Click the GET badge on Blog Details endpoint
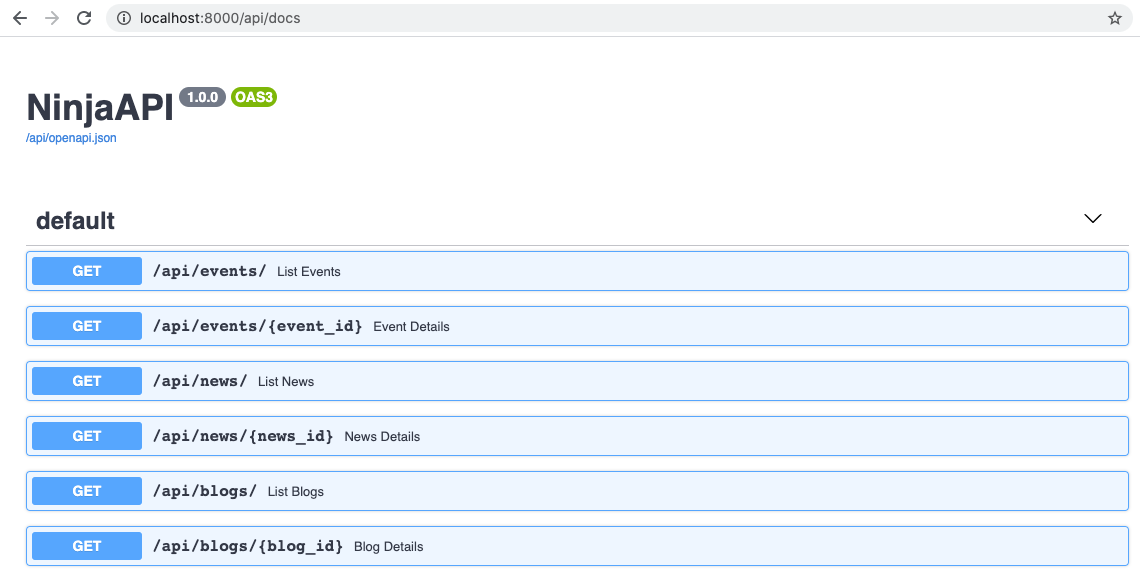Viewport: 1140px width, 586px height. pos(86,546)
